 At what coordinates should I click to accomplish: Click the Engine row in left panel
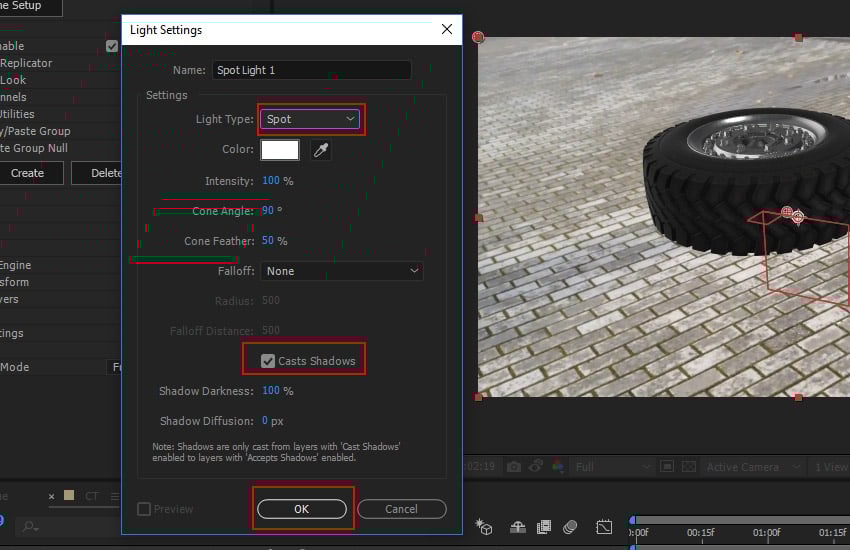(16, 266)
